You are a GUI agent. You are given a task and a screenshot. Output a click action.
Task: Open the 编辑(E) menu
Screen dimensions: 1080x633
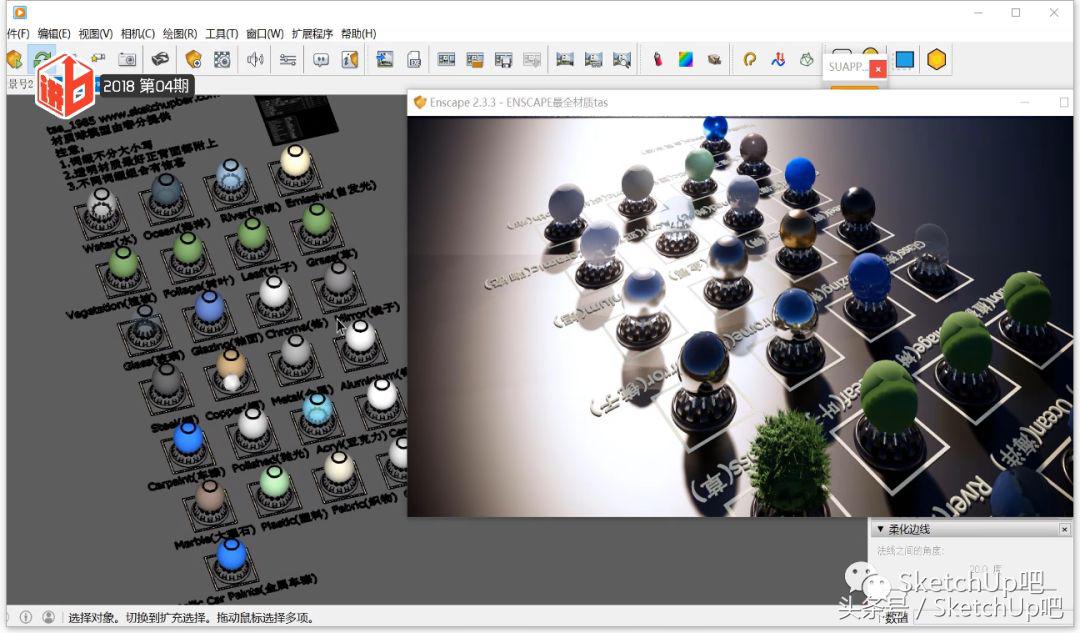coord(54,34)
